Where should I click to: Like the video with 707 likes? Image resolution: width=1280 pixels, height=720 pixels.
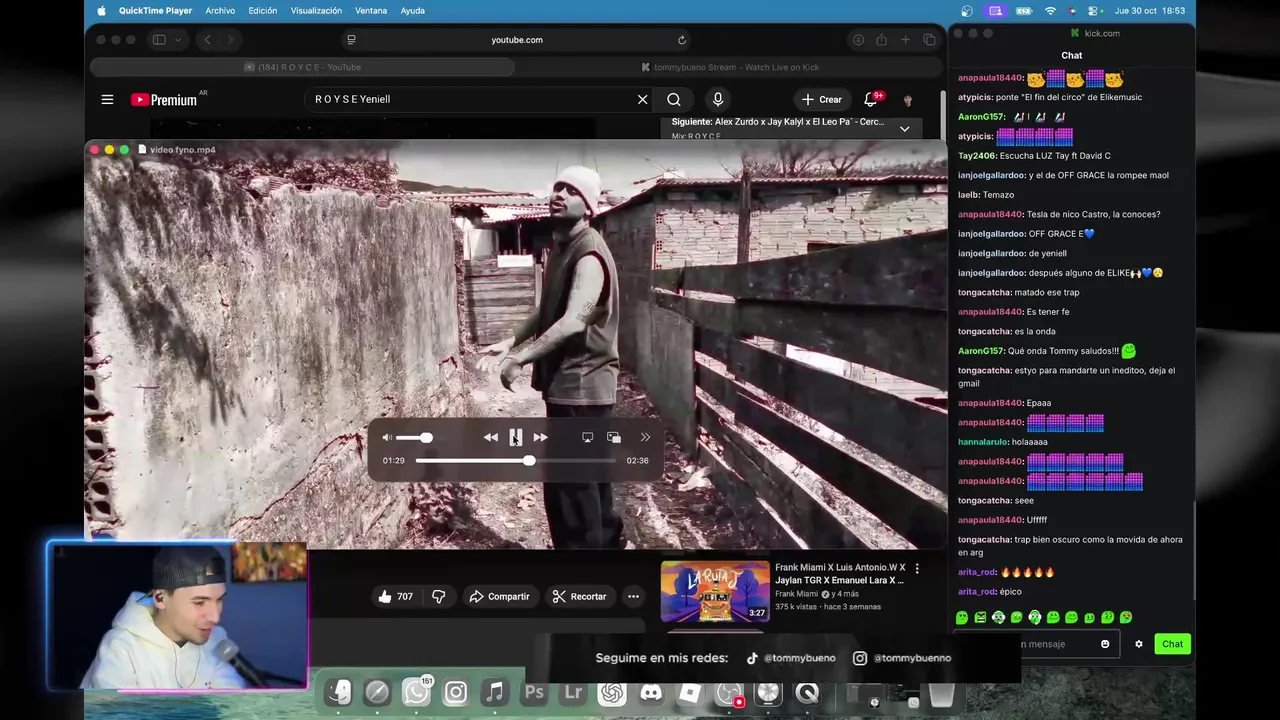[x=395, y=596]
